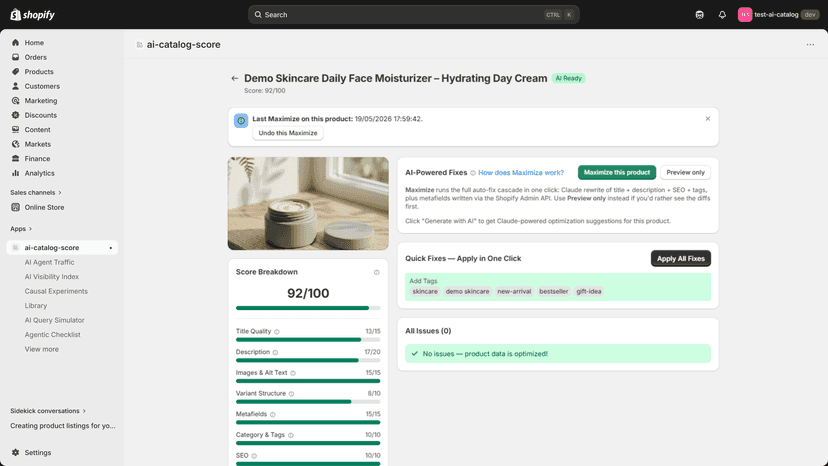The height and width of the screenshot is (466, 828).
Task: Click the dev badge beside the store name
Action: (x=810, y=15)
